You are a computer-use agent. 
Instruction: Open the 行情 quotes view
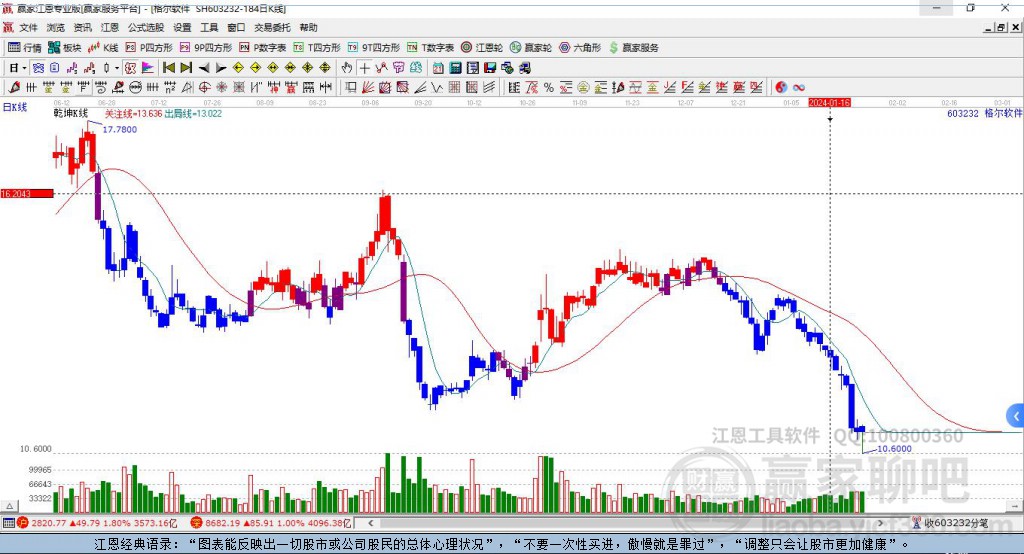[24, 48]
